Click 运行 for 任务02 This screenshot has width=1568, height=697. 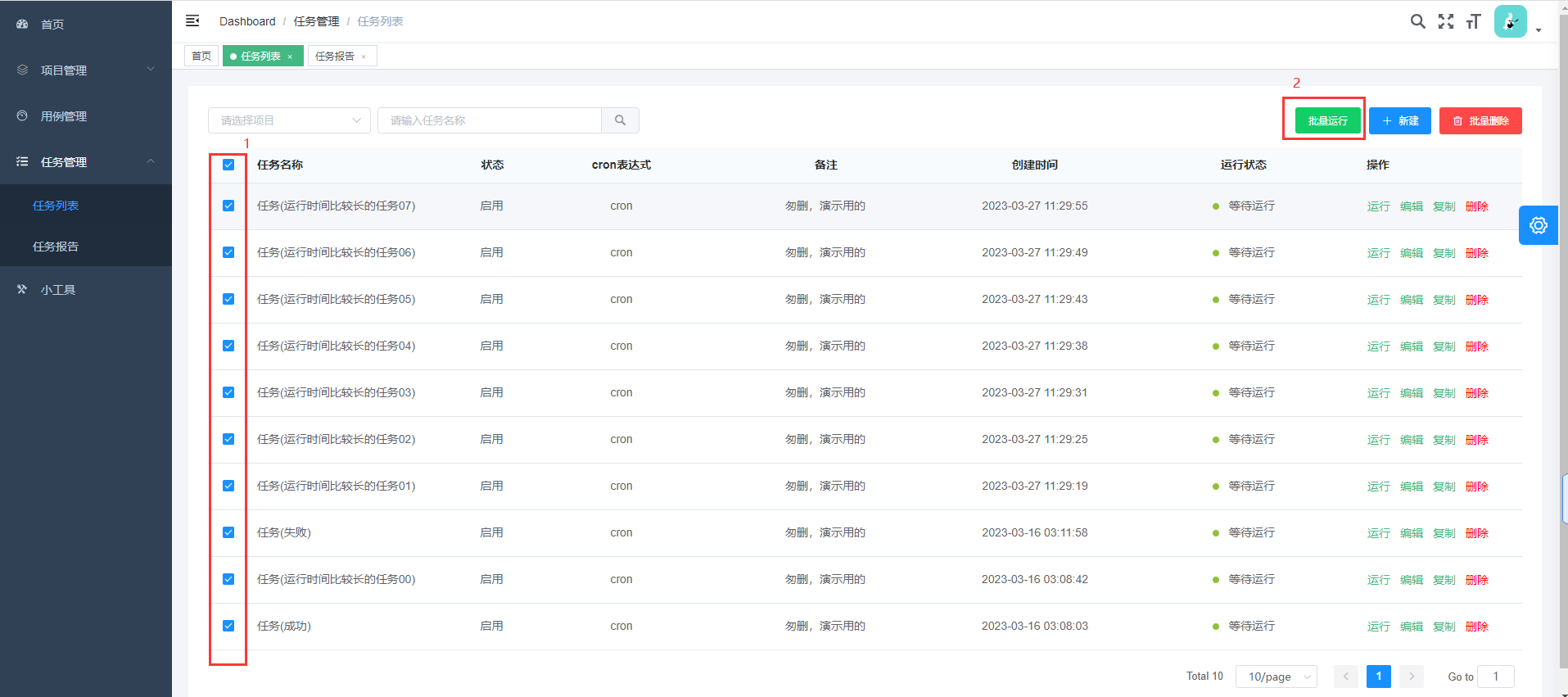[1379, 440]
